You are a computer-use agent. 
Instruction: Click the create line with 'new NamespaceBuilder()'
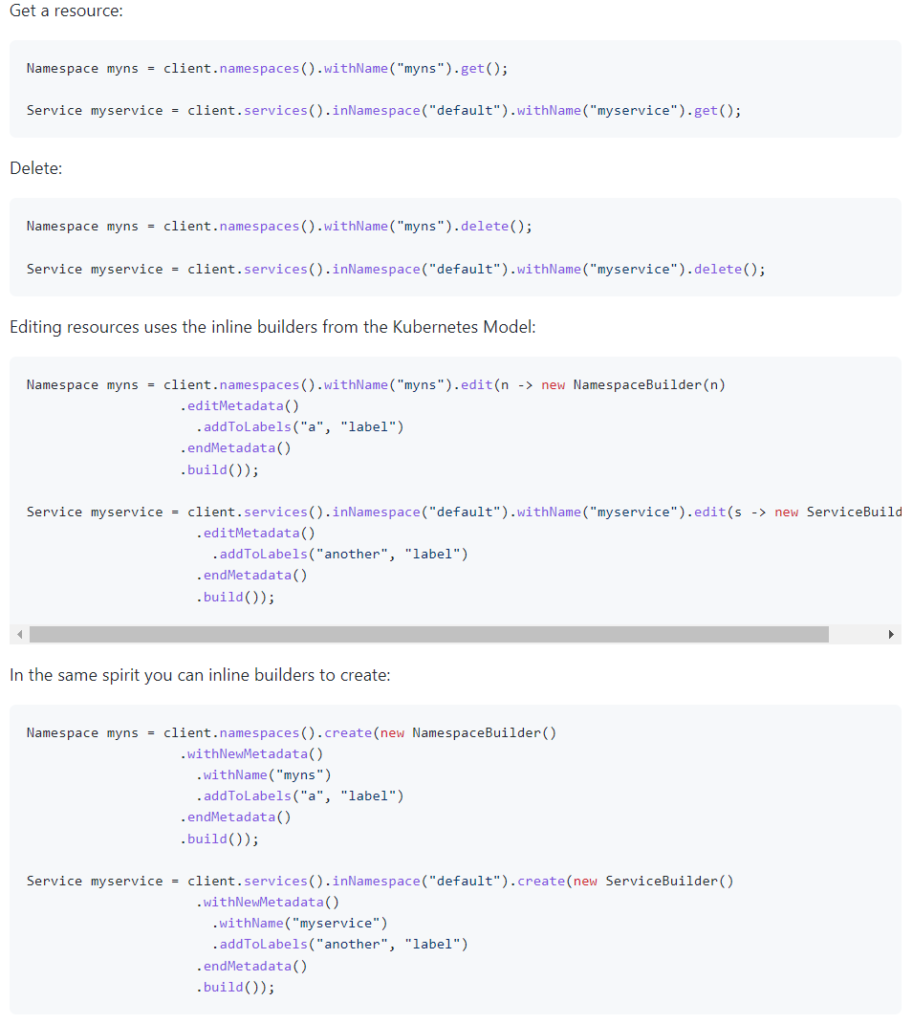(291, 733)
